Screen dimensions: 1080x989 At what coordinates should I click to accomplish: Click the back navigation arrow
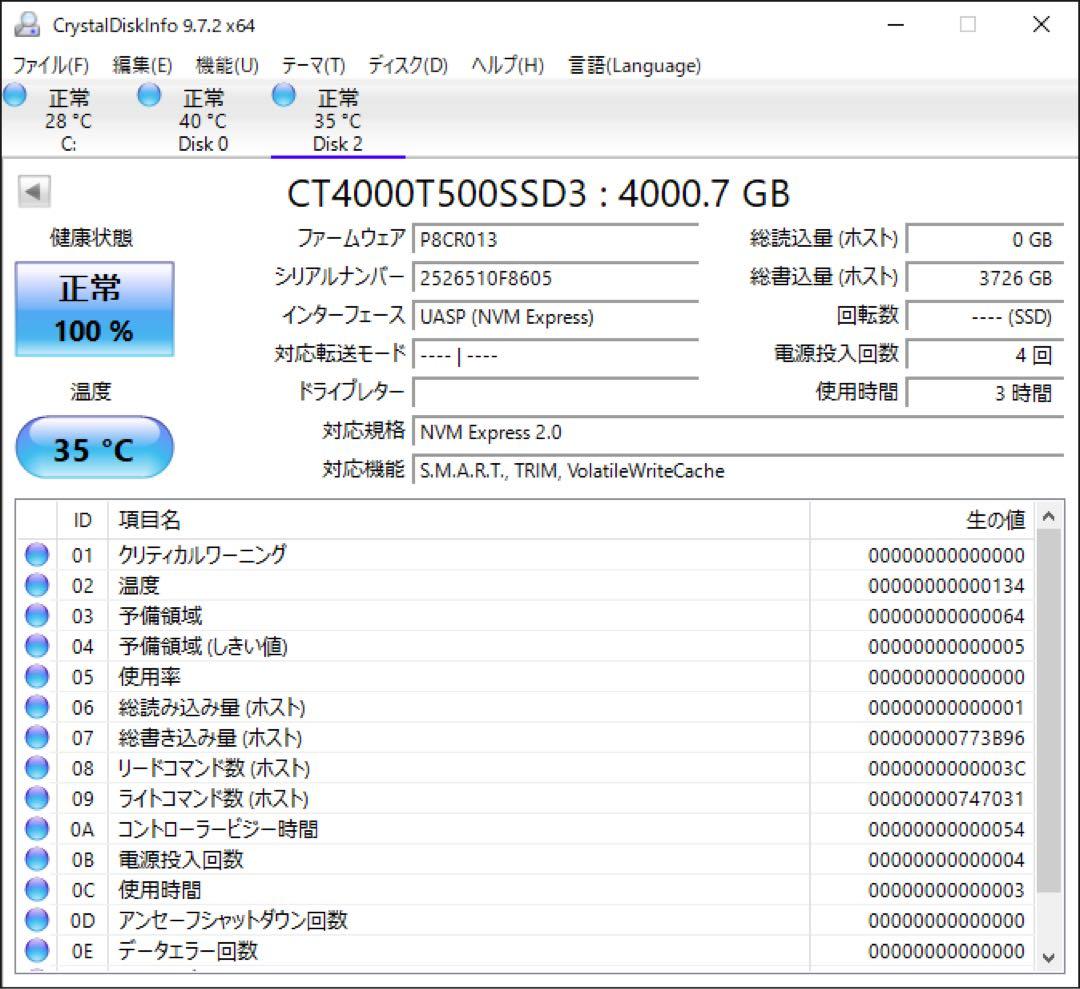point(32,190)
